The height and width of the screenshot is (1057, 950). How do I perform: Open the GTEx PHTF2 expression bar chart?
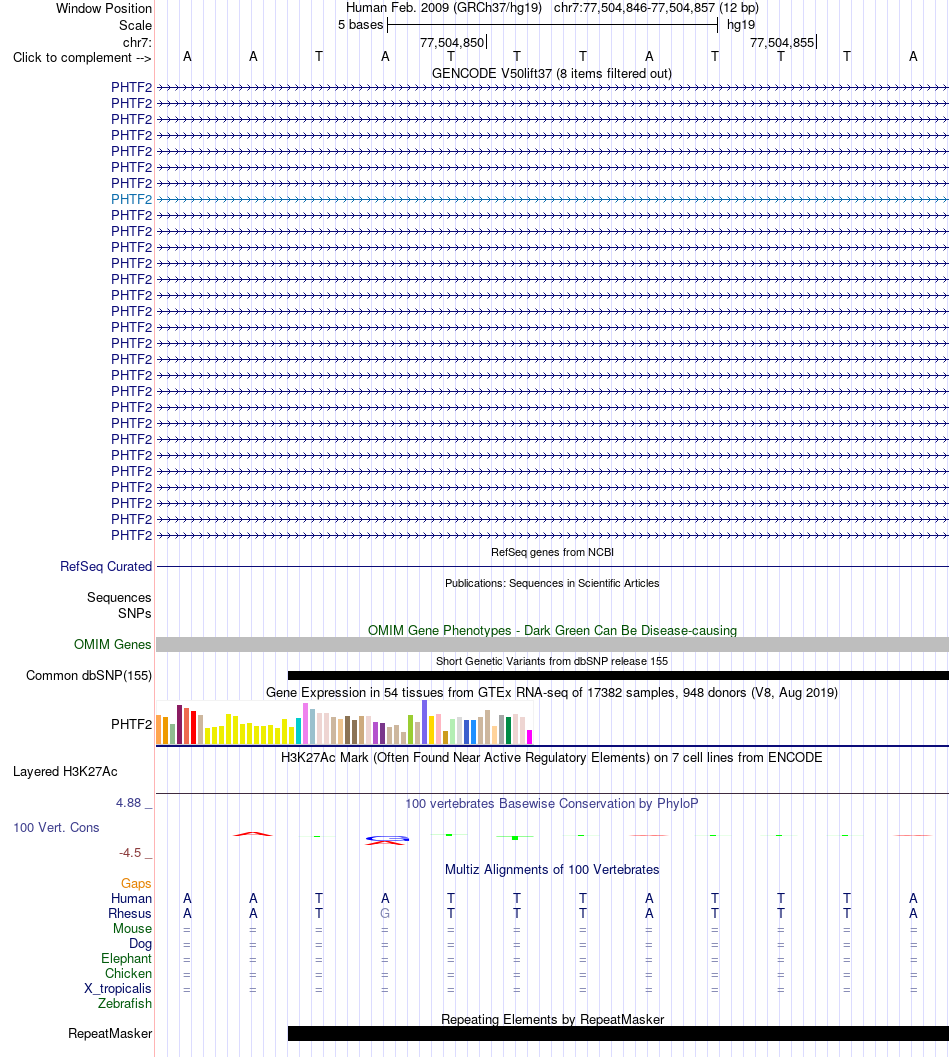coord(345,723)
